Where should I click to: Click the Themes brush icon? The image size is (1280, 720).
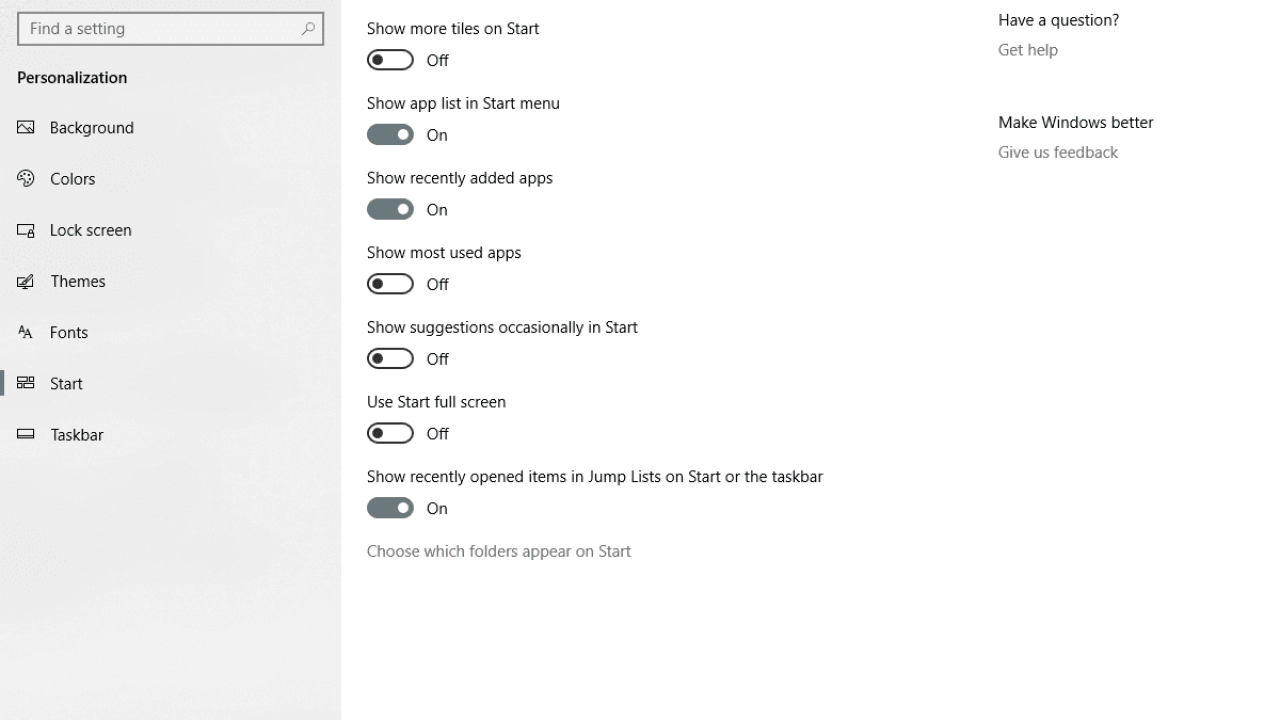(26, 281)
